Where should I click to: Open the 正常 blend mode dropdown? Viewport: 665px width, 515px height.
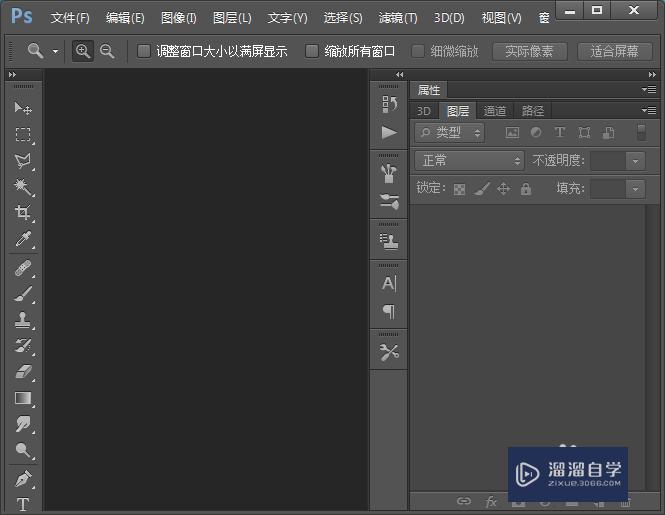tap(469, 161)
